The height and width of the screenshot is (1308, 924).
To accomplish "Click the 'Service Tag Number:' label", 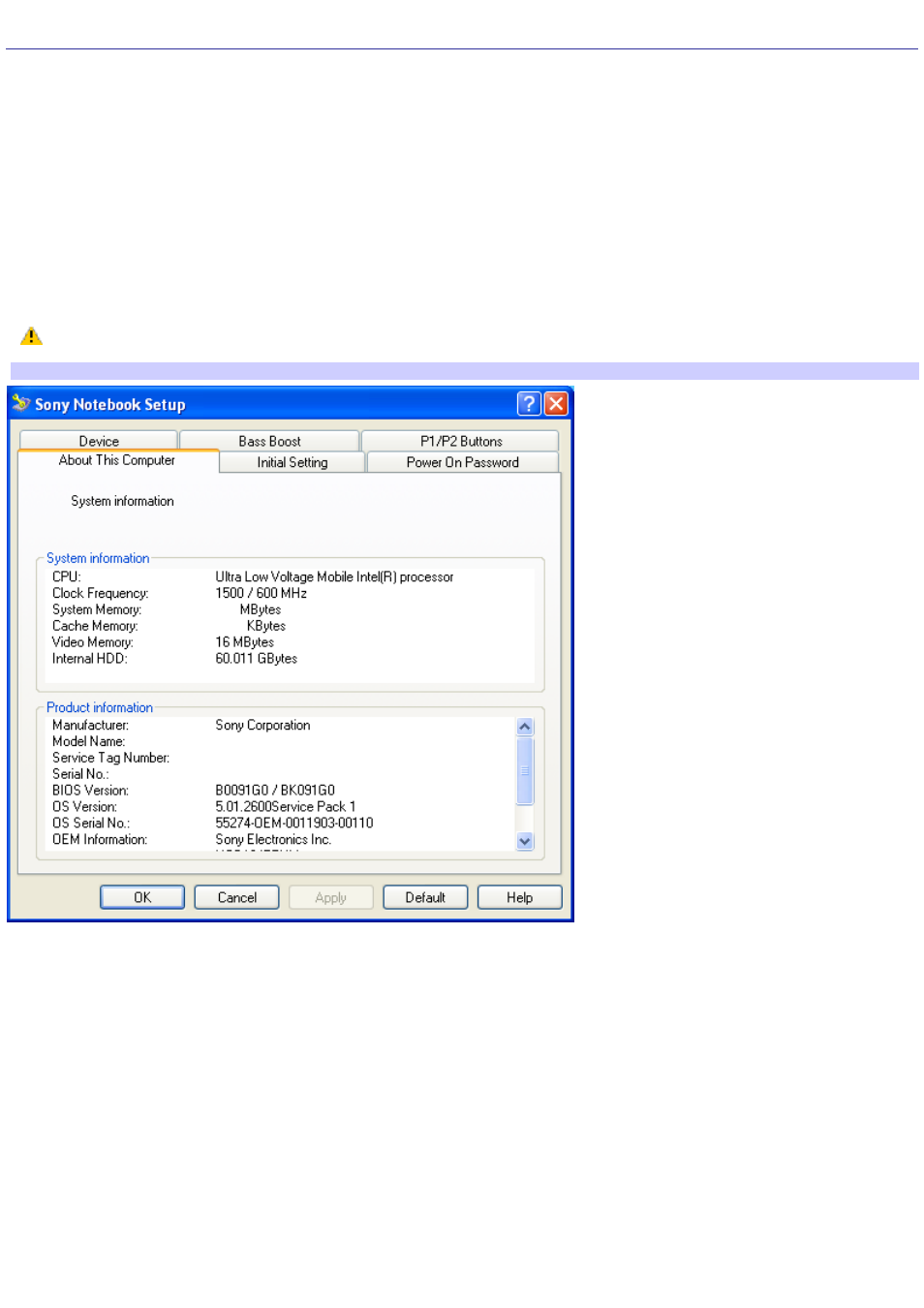I will 111,758.
